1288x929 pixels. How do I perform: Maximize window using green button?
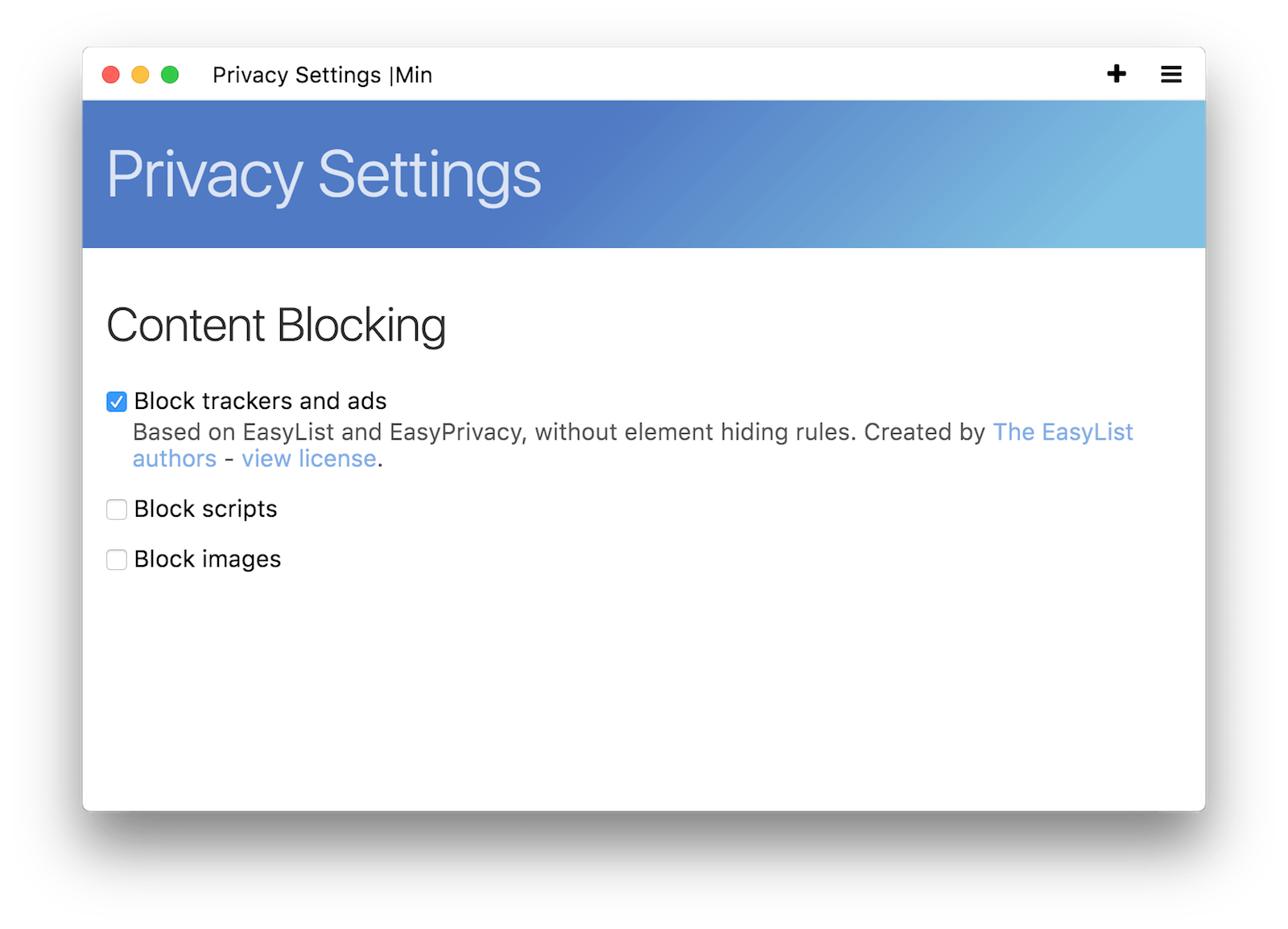(170, 75)
